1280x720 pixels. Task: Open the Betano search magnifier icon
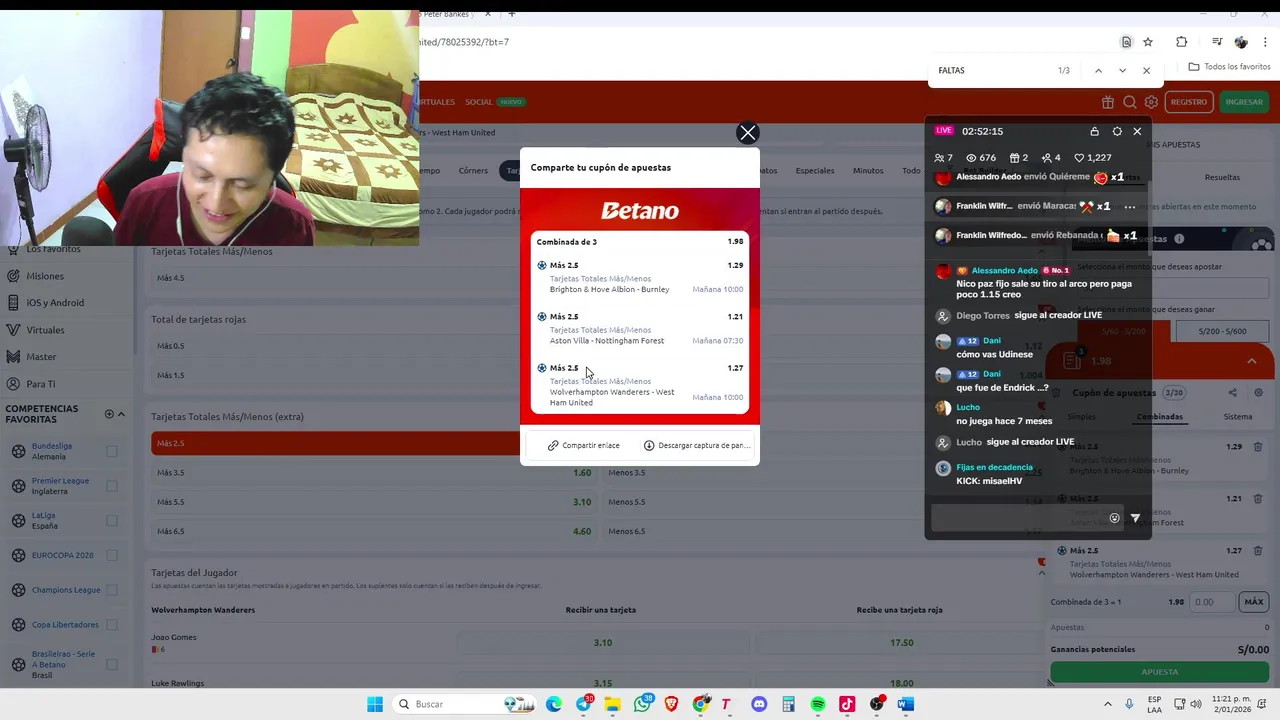pos(1129,102)
